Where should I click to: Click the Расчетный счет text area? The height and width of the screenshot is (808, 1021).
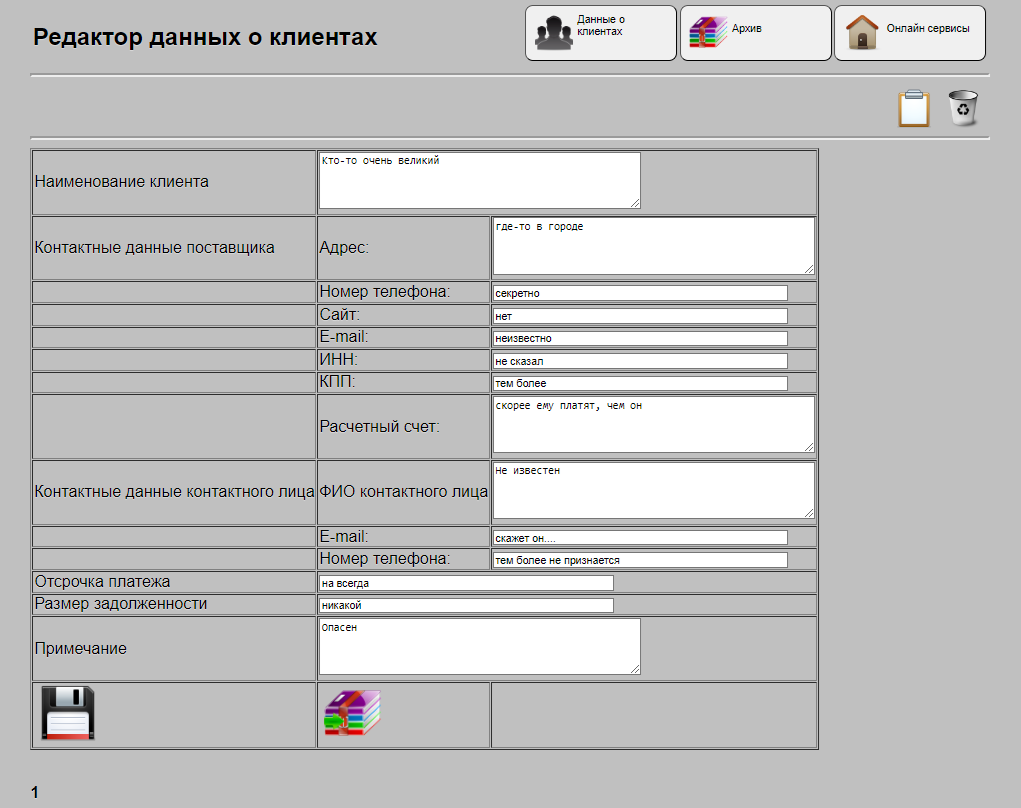pyautogui.click(x=652, y=424)
